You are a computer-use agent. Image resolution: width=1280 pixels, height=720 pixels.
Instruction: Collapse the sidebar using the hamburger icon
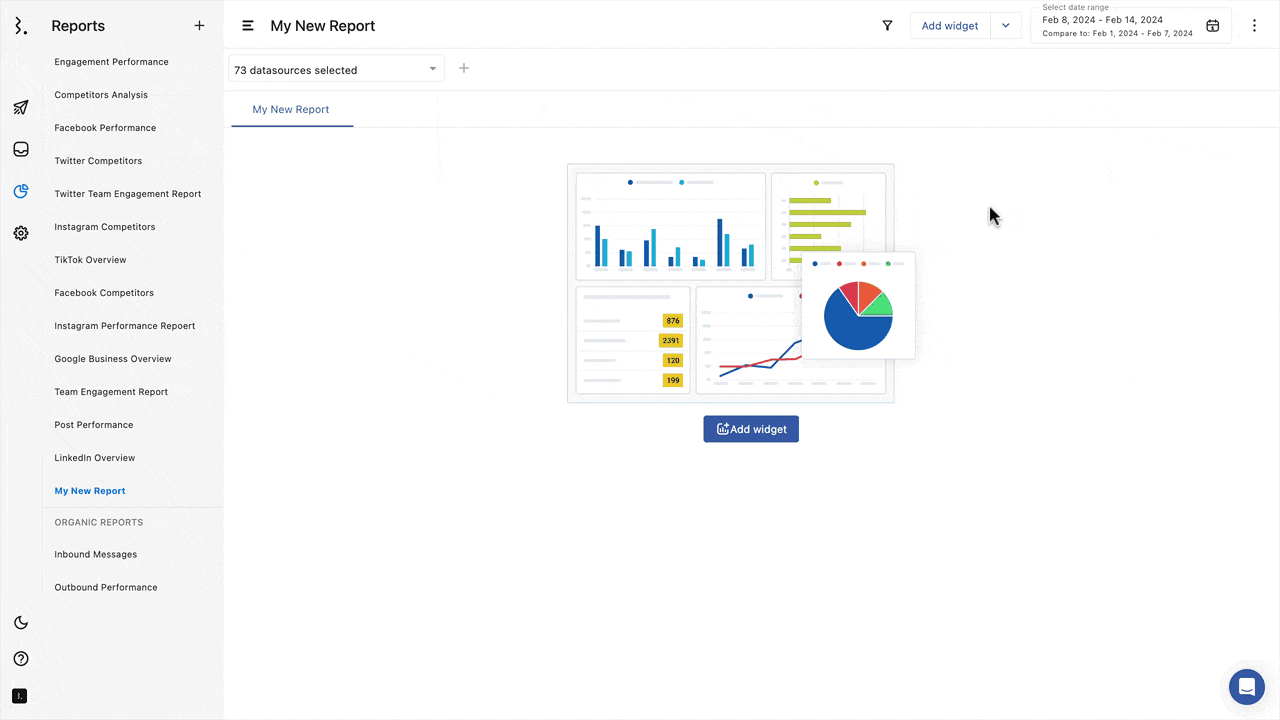click(248, 26)
